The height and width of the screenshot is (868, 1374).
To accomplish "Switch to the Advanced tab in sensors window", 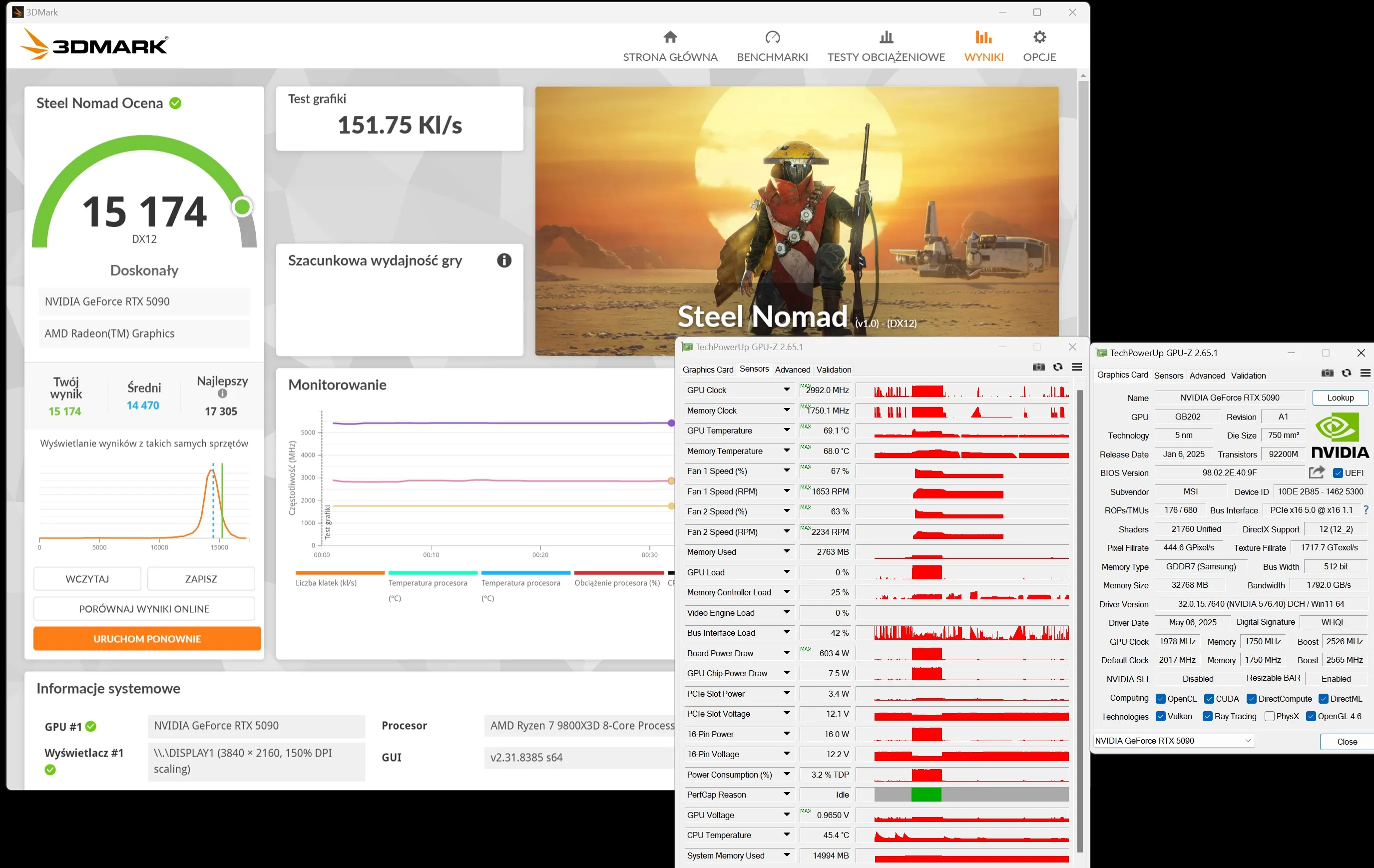I will point(792,370).
